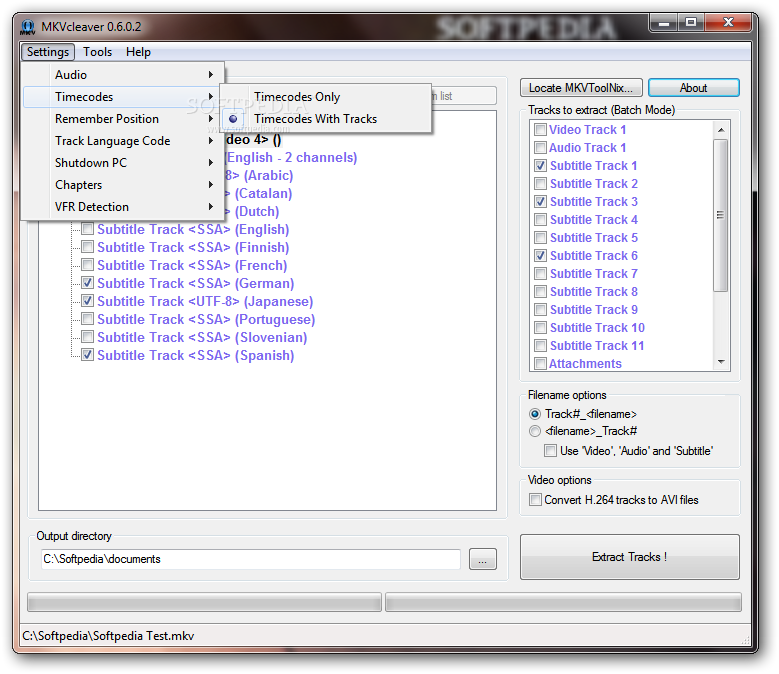Check Subtitle Track 2 in batch list
Screen dimensions: 779x674
point(541,184)
